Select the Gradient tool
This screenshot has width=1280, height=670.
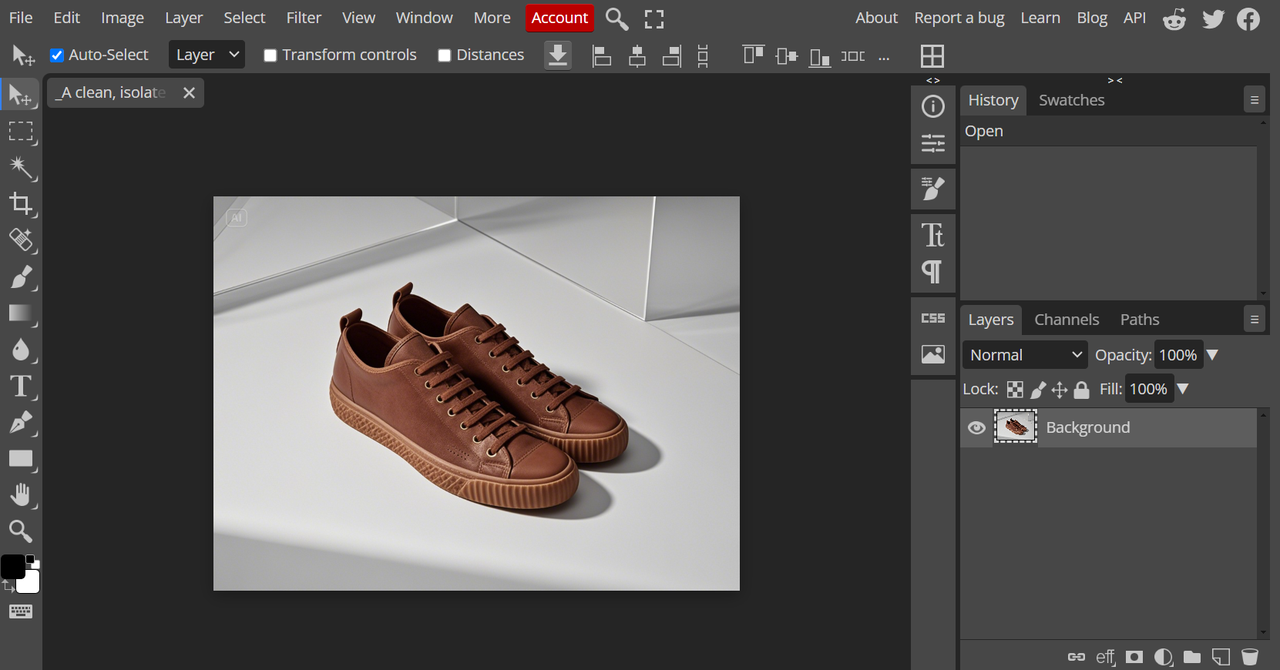[21, 313]
